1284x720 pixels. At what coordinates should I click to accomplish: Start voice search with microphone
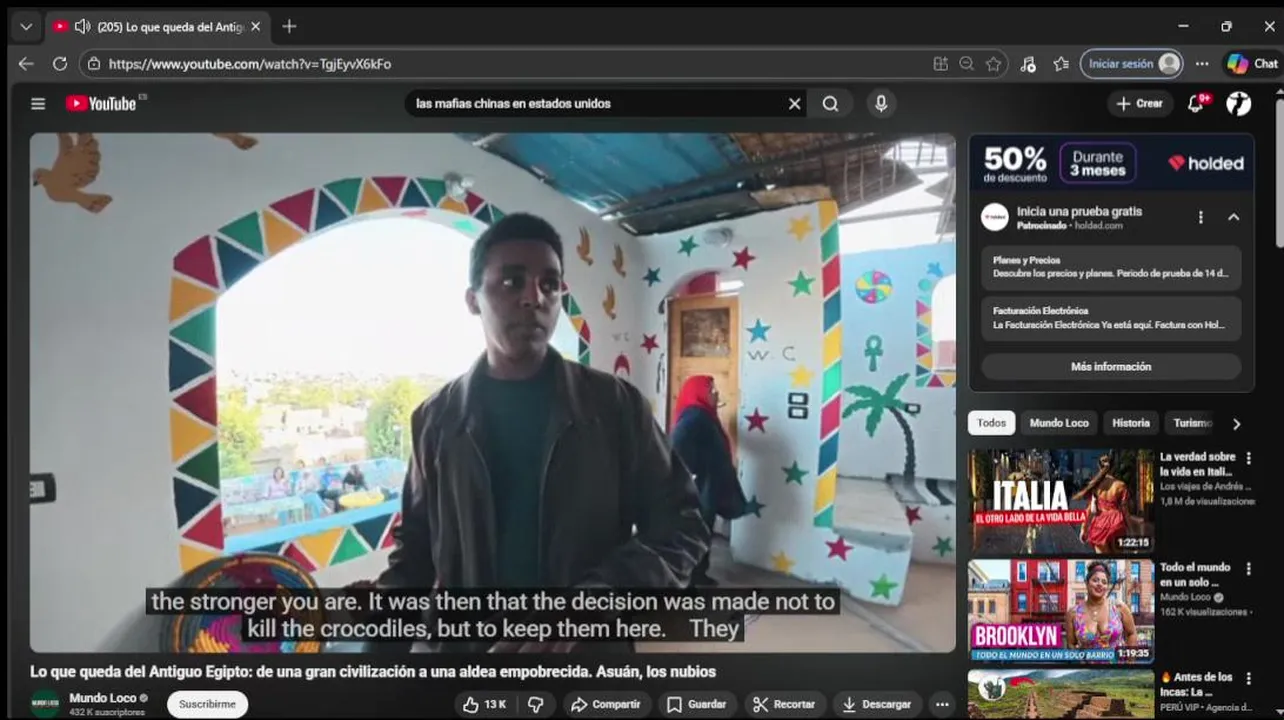(881, 103)
